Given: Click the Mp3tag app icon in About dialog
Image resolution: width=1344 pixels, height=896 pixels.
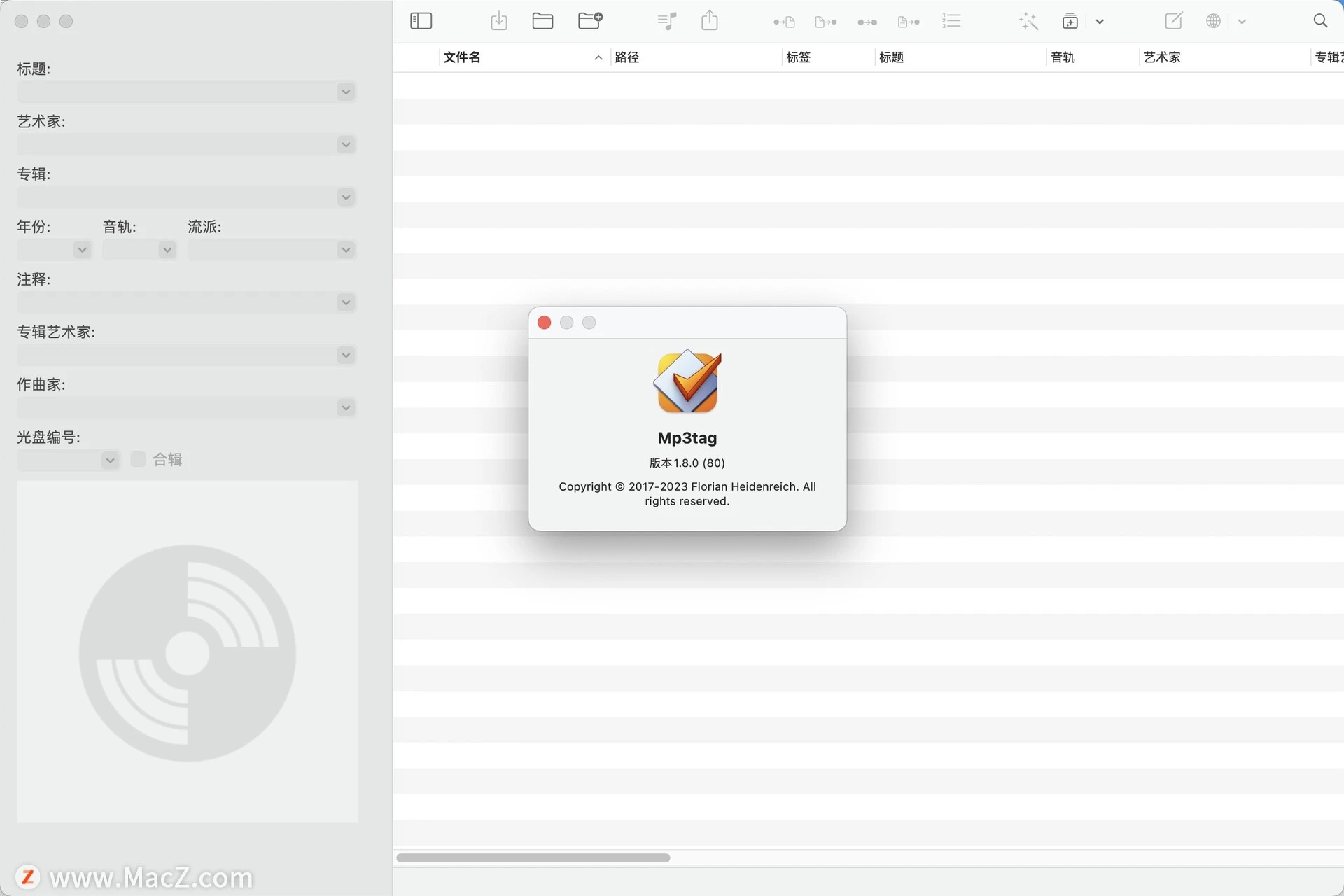Looking at the screenshot, I should click(687, 381).
